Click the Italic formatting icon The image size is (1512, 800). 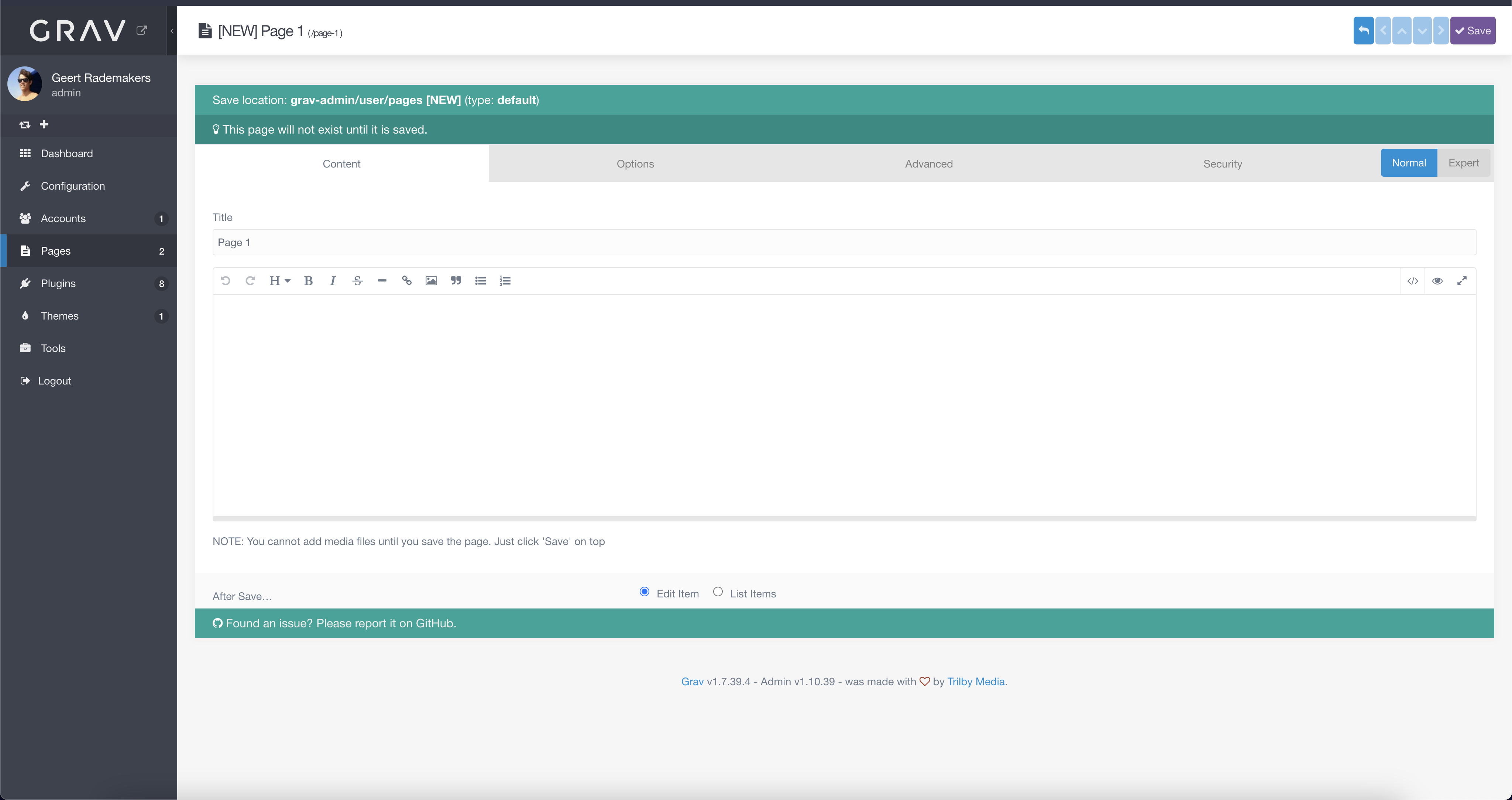pyautogui.click(x=333, y=280)
